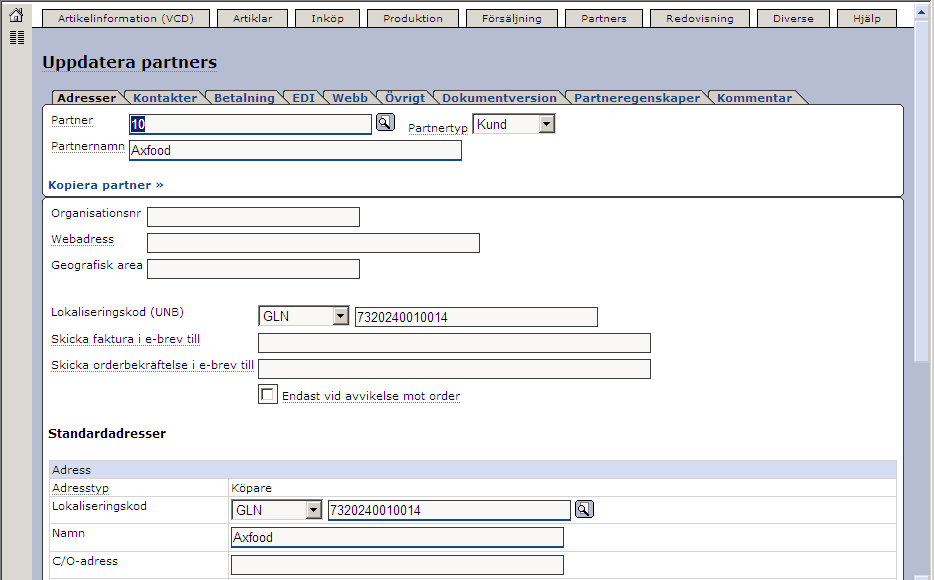Screen dimensions: 934x580
Task: Open the Partners menu
Action: [x=603, y=18]
